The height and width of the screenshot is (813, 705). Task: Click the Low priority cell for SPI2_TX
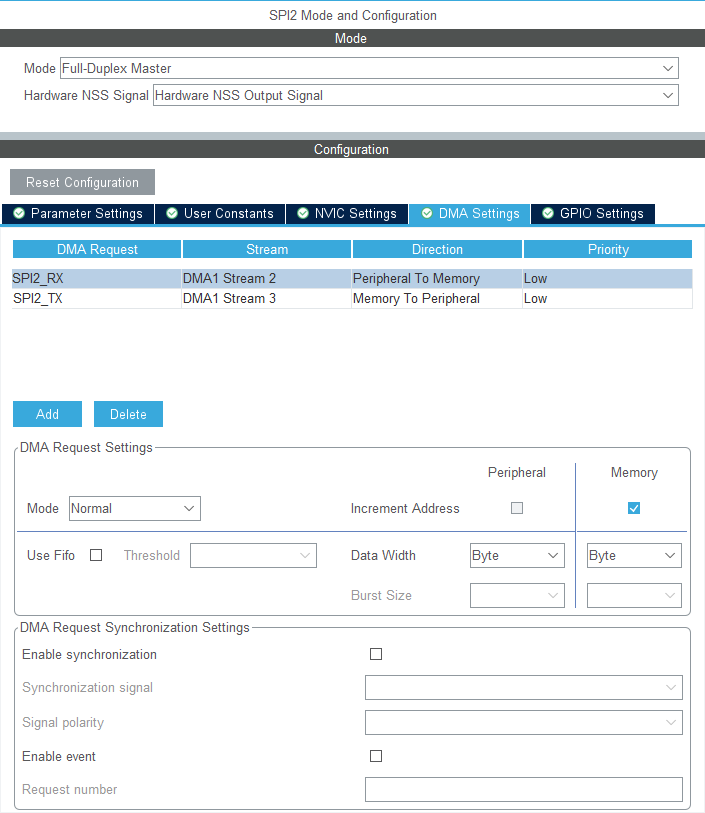click(x=608, y=299)
